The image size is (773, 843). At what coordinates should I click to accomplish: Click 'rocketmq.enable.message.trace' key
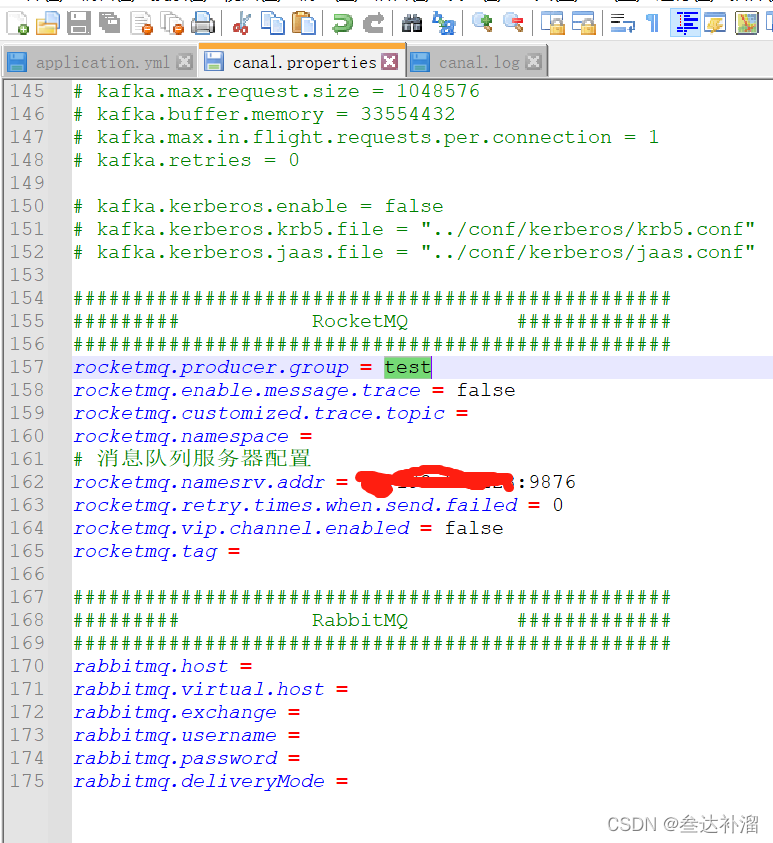tap(247, 391)
